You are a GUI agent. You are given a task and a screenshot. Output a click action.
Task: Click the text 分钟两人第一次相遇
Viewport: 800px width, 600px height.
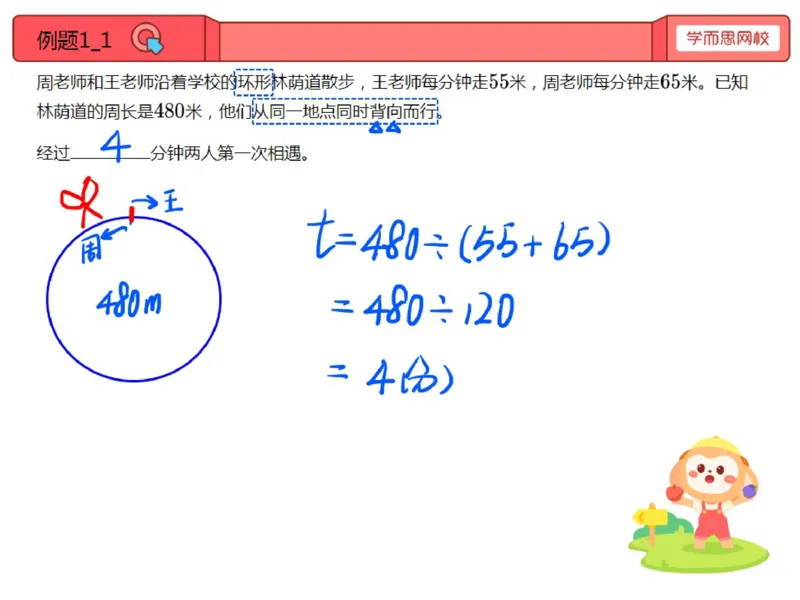(x=226, y=153)
